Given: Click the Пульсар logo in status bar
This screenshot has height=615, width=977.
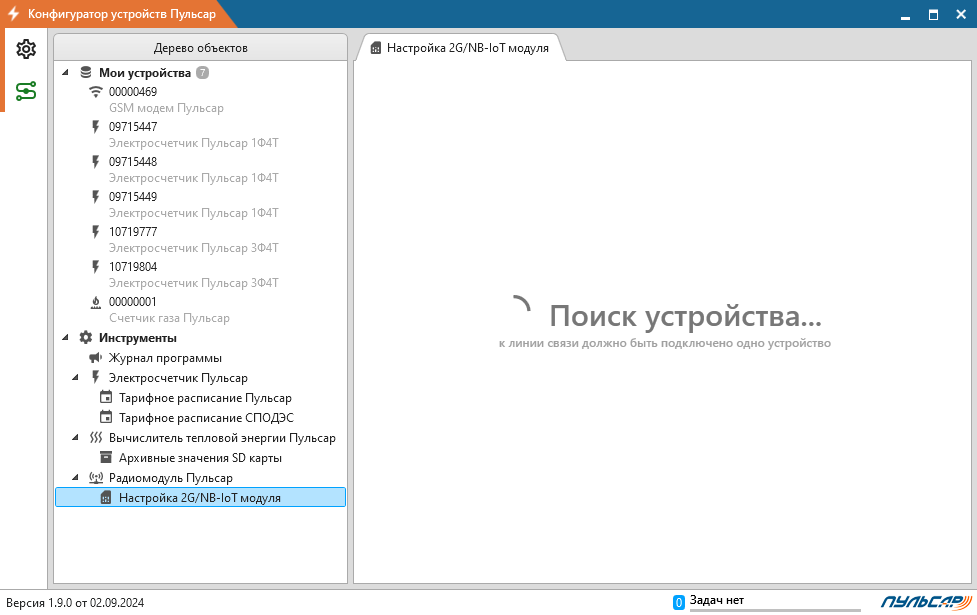Looking at the screenshot, I should point(926,601).
